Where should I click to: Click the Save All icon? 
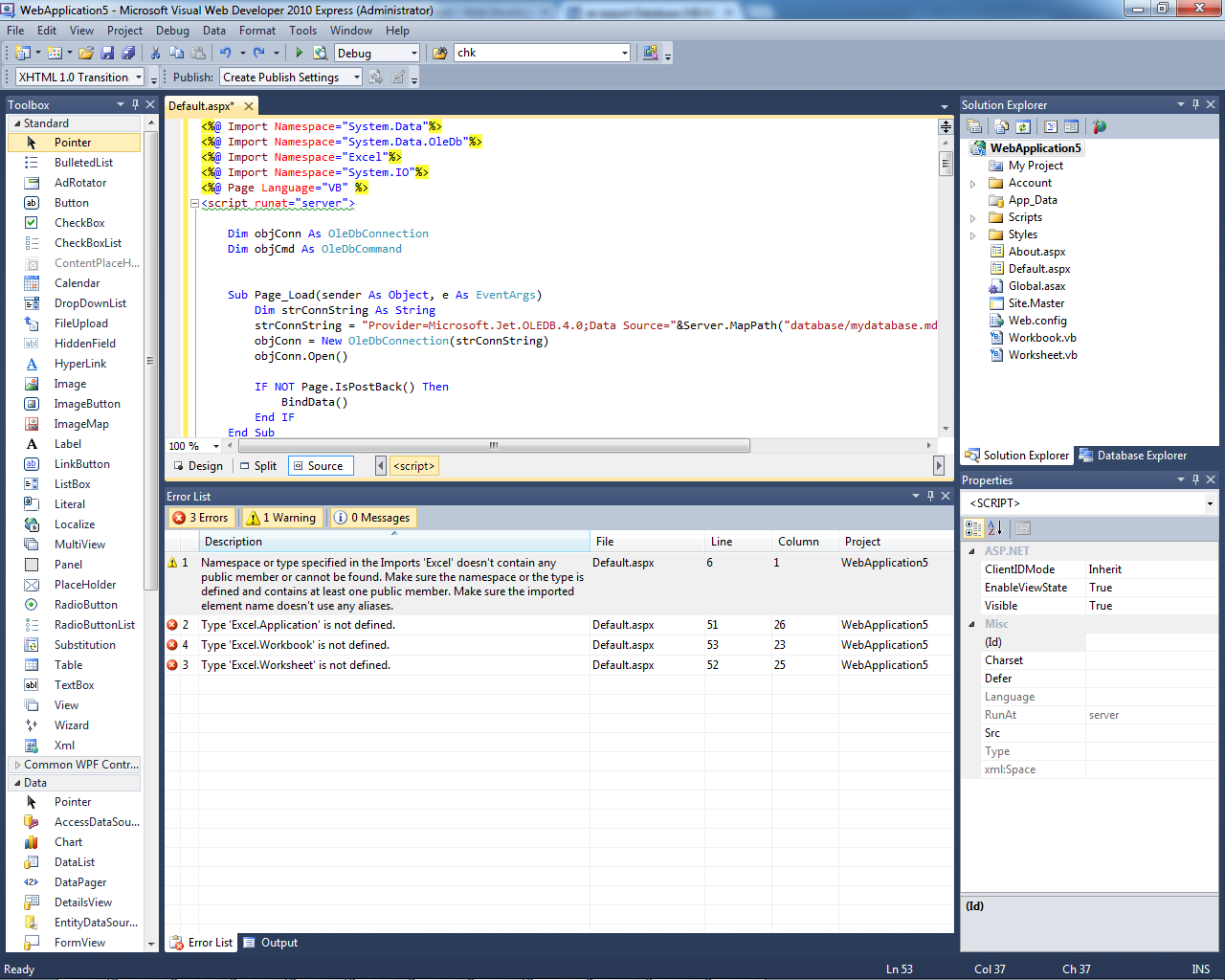point(128,53)
